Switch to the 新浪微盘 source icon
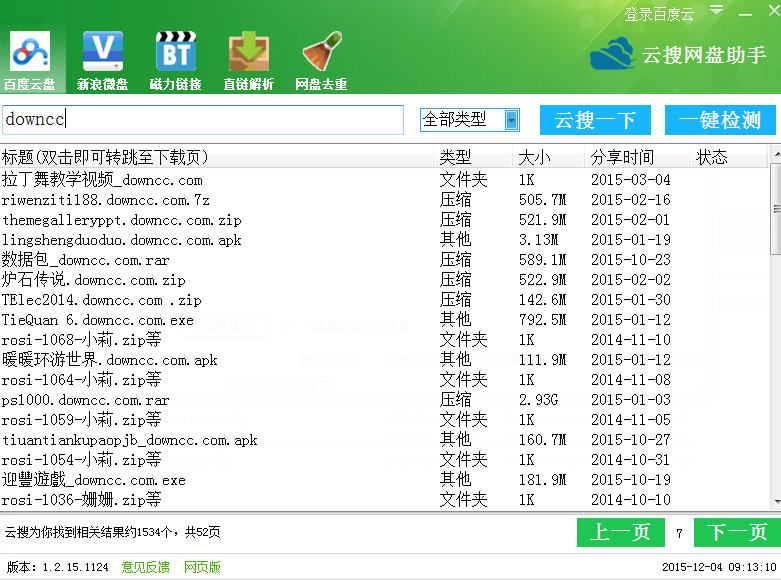The height and width of the screenshot is (580, 781). pyautogui.click(x=103, y=61)
